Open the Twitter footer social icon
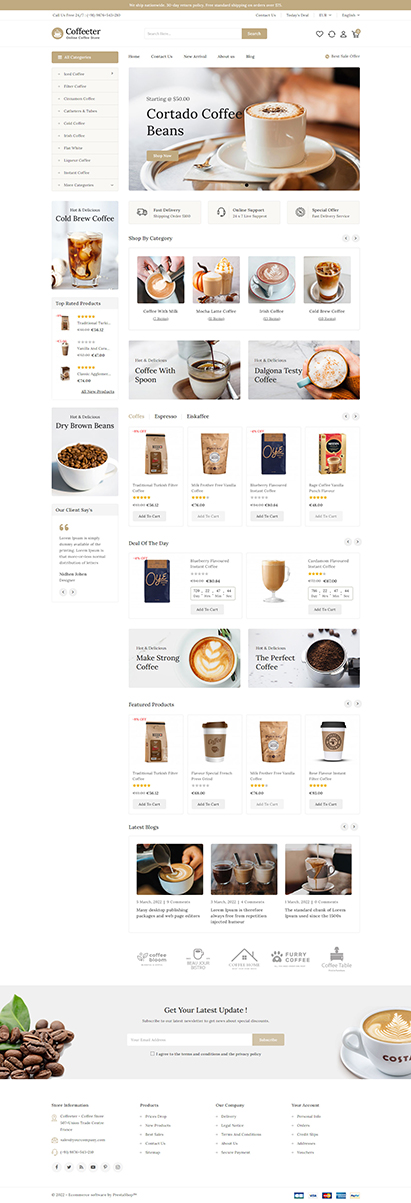The width and height of the screenshot is (411, 1203). [x=69, y=1167]
